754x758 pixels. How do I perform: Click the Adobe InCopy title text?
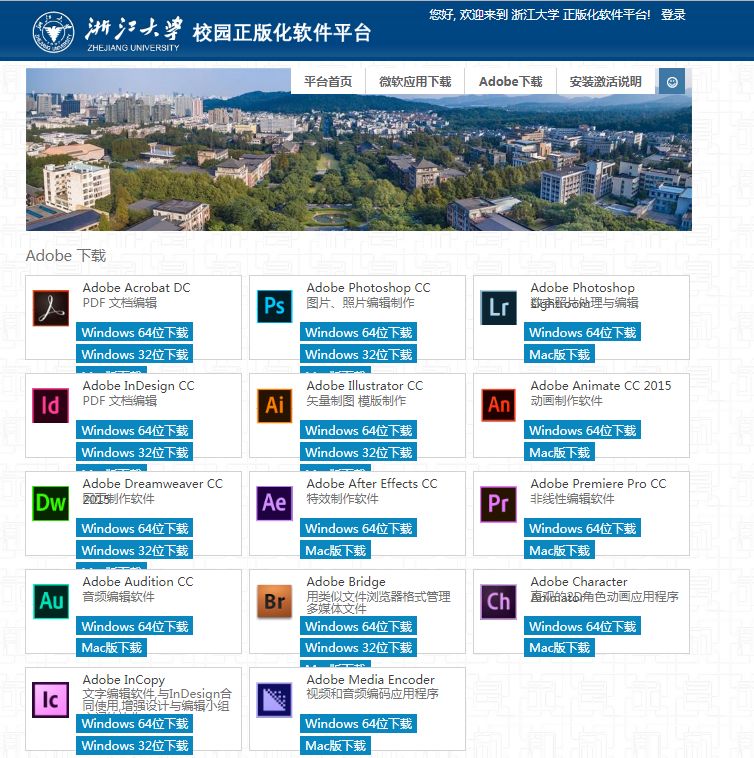[124, 680]
